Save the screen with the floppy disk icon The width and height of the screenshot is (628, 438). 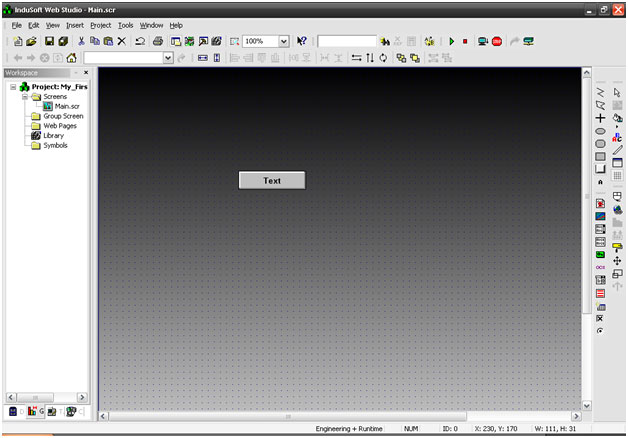coord(49,41)
